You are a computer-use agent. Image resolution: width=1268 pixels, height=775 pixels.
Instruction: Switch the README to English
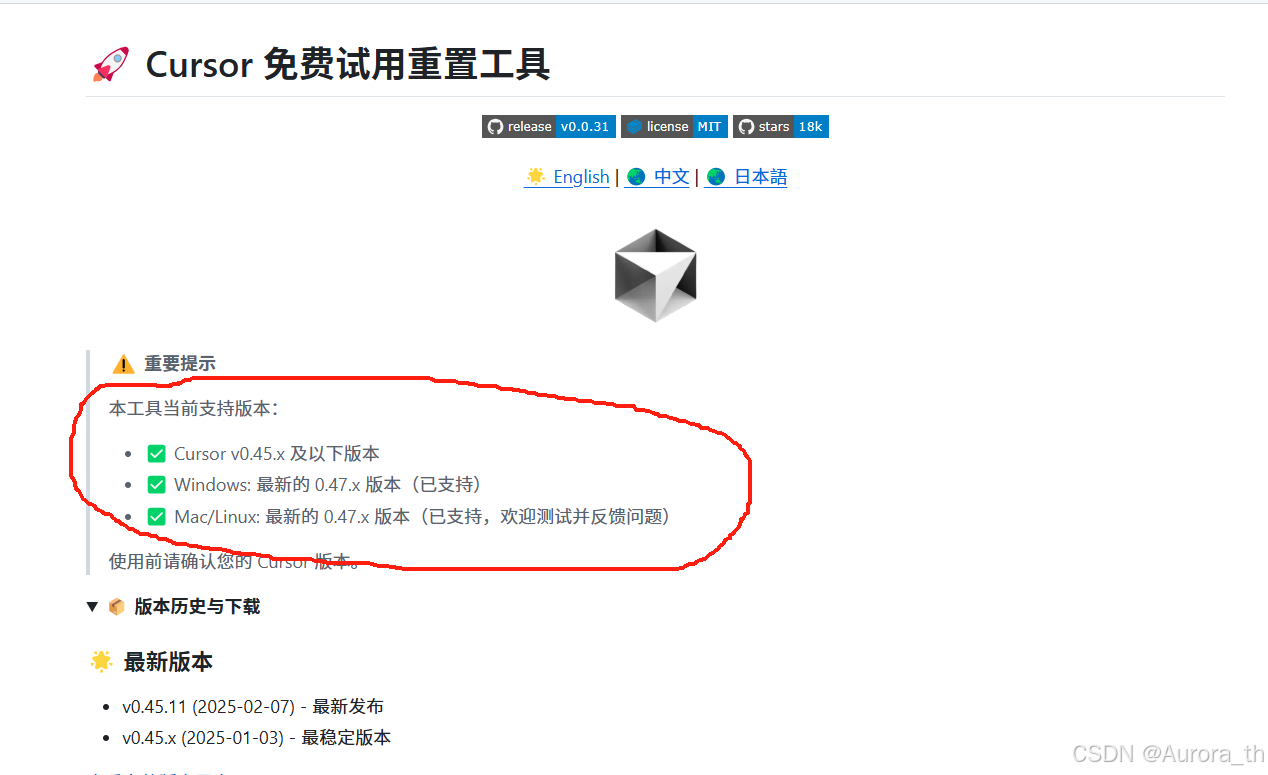(567, 177)
